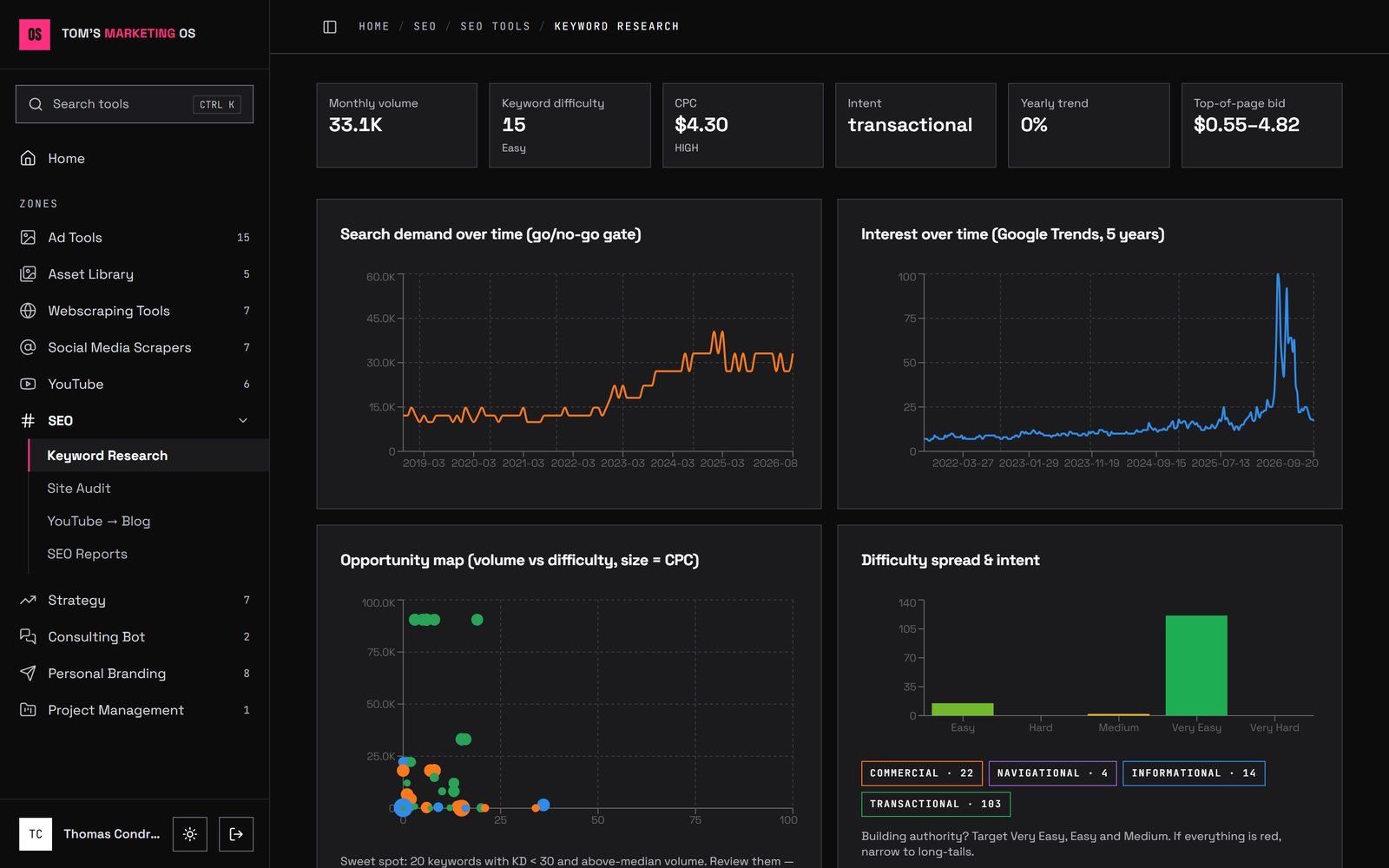Click the Personal Branding paper-plane icon
This screenshot has height=868, width=1389.
click(x=28, y=673)
